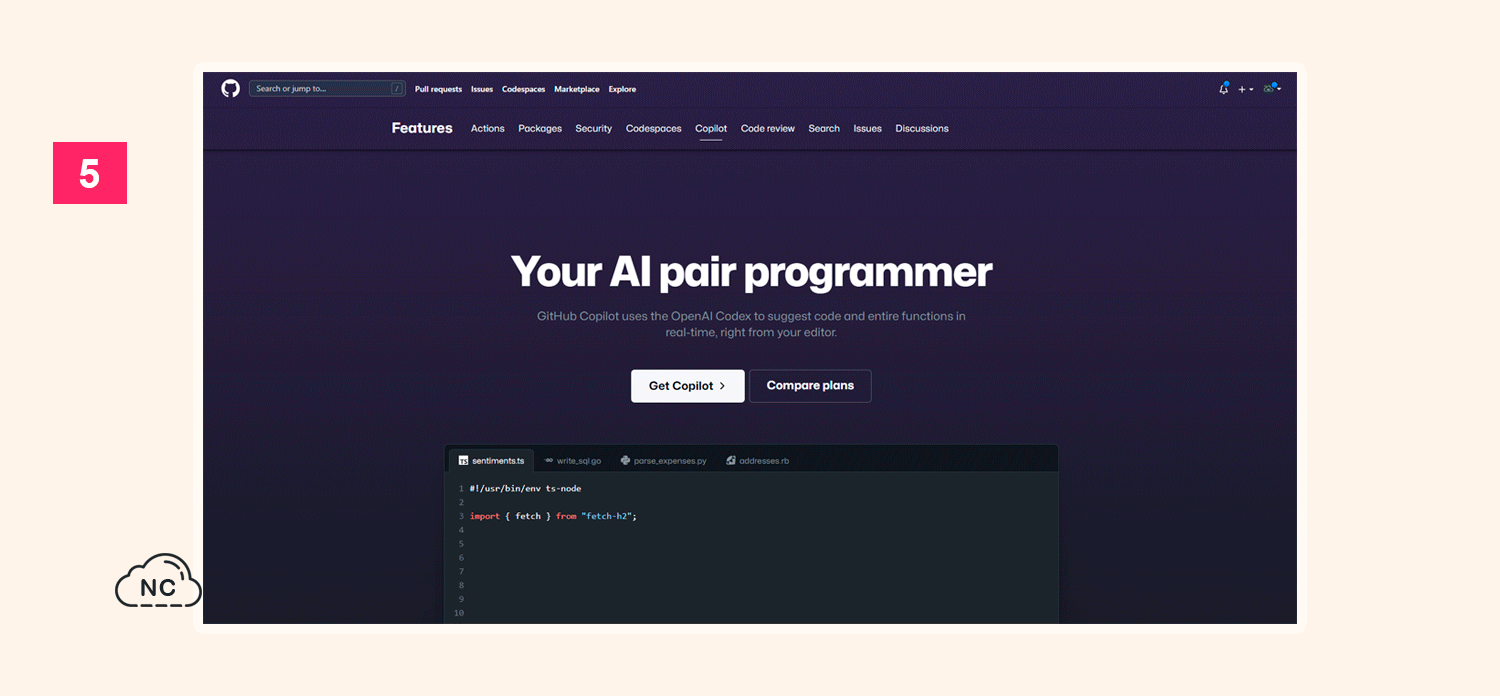Image resolution: width=1500 pixels, height=696 pixels.
Task: Select Codespaces in the Features menu
Action: pos(654,128)
